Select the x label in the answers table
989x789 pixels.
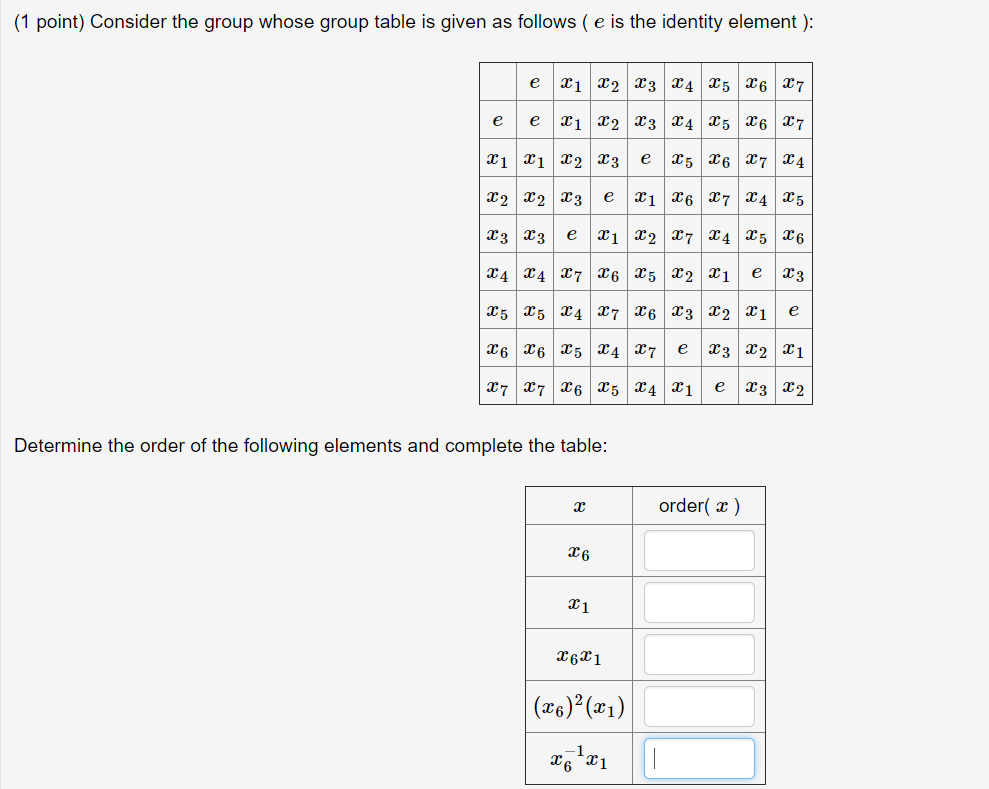pos(578,505)
